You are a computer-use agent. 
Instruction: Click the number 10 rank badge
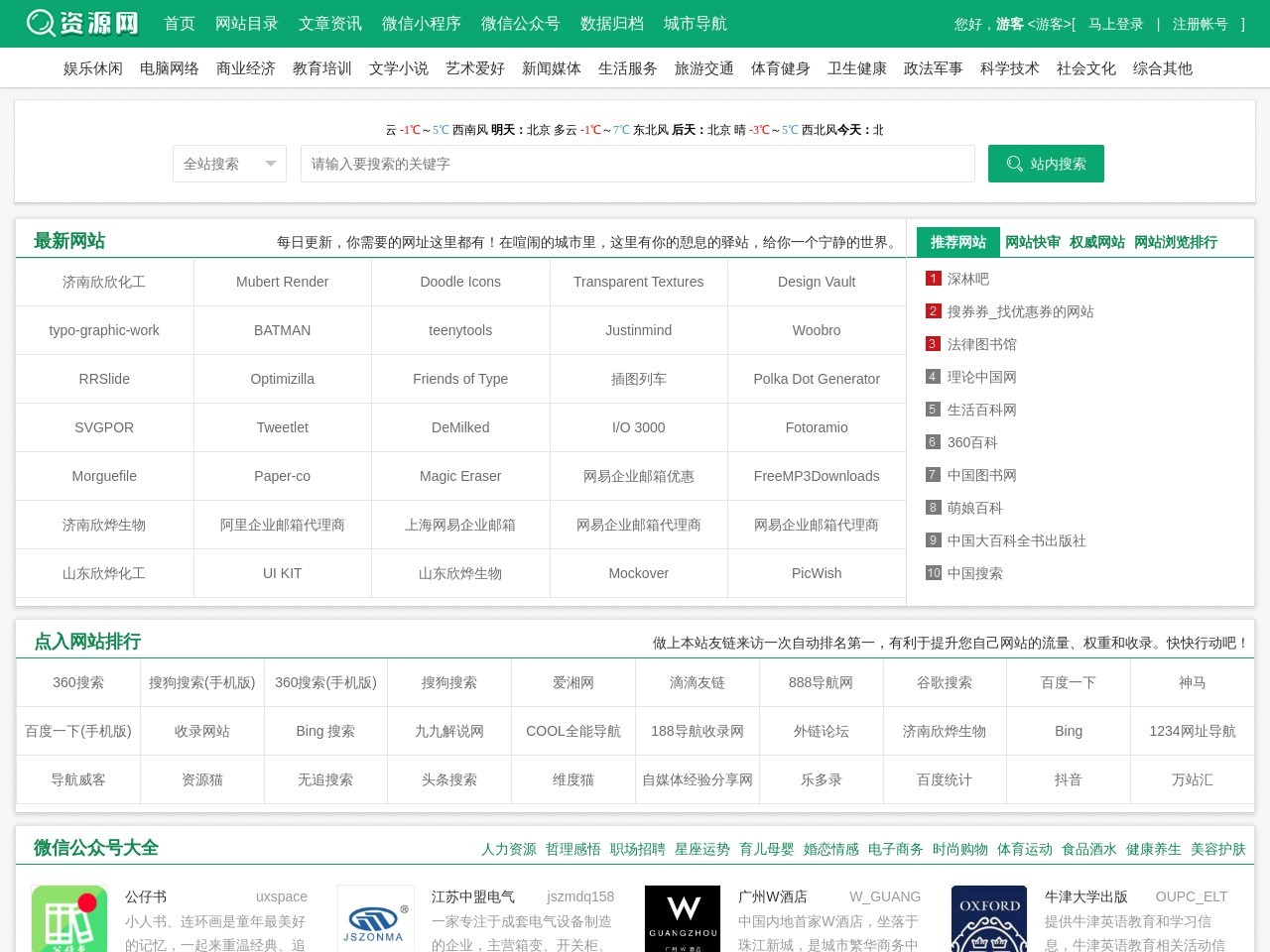coord(933,573)
